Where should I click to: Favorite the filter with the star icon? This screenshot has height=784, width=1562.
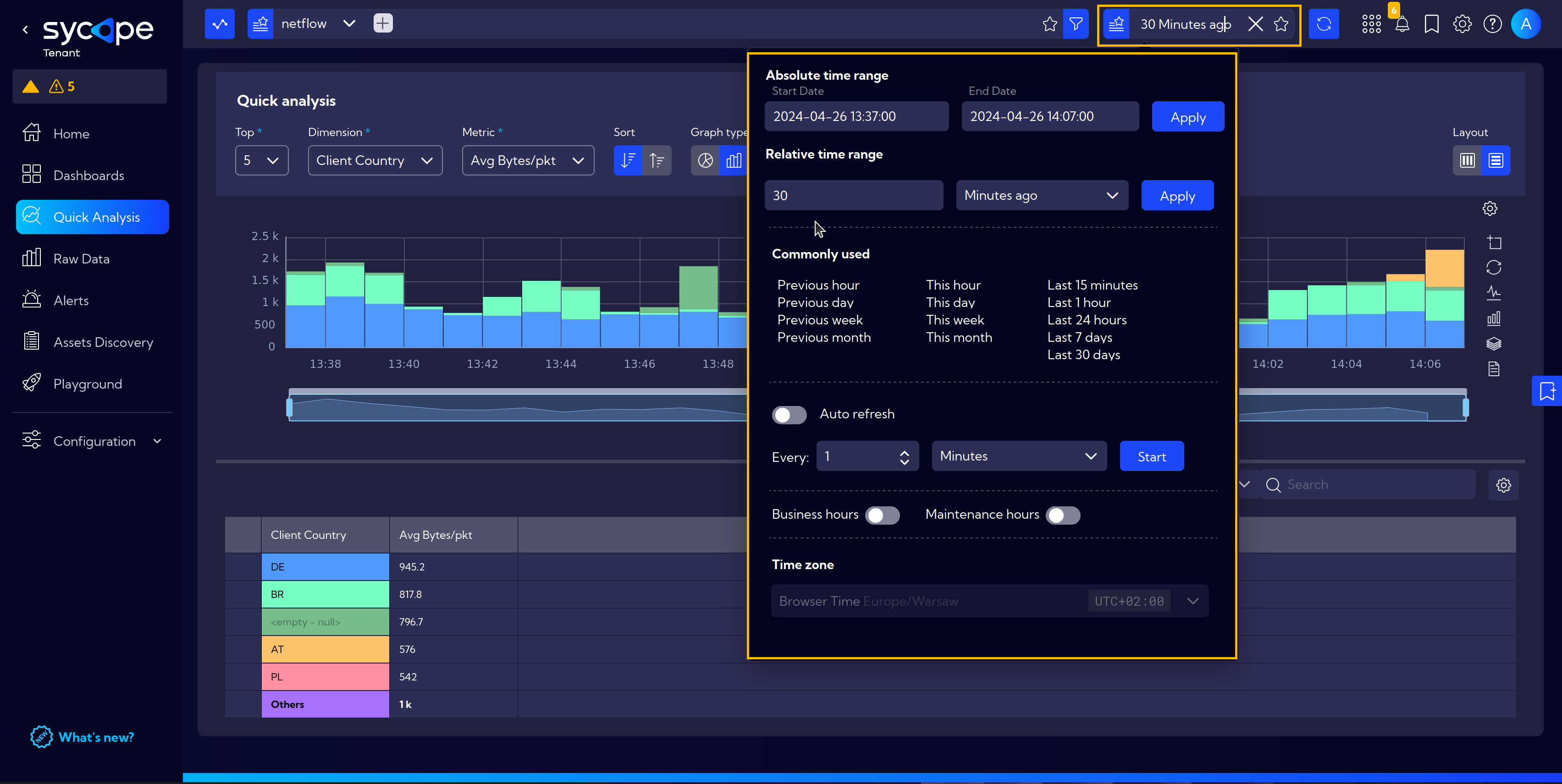pos(1049,24)
